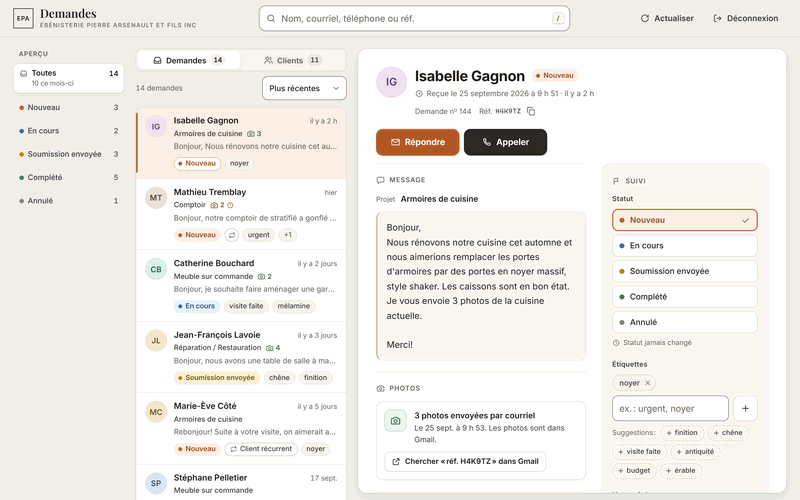
Task: Add tag with the plus button
Action: 745,408
